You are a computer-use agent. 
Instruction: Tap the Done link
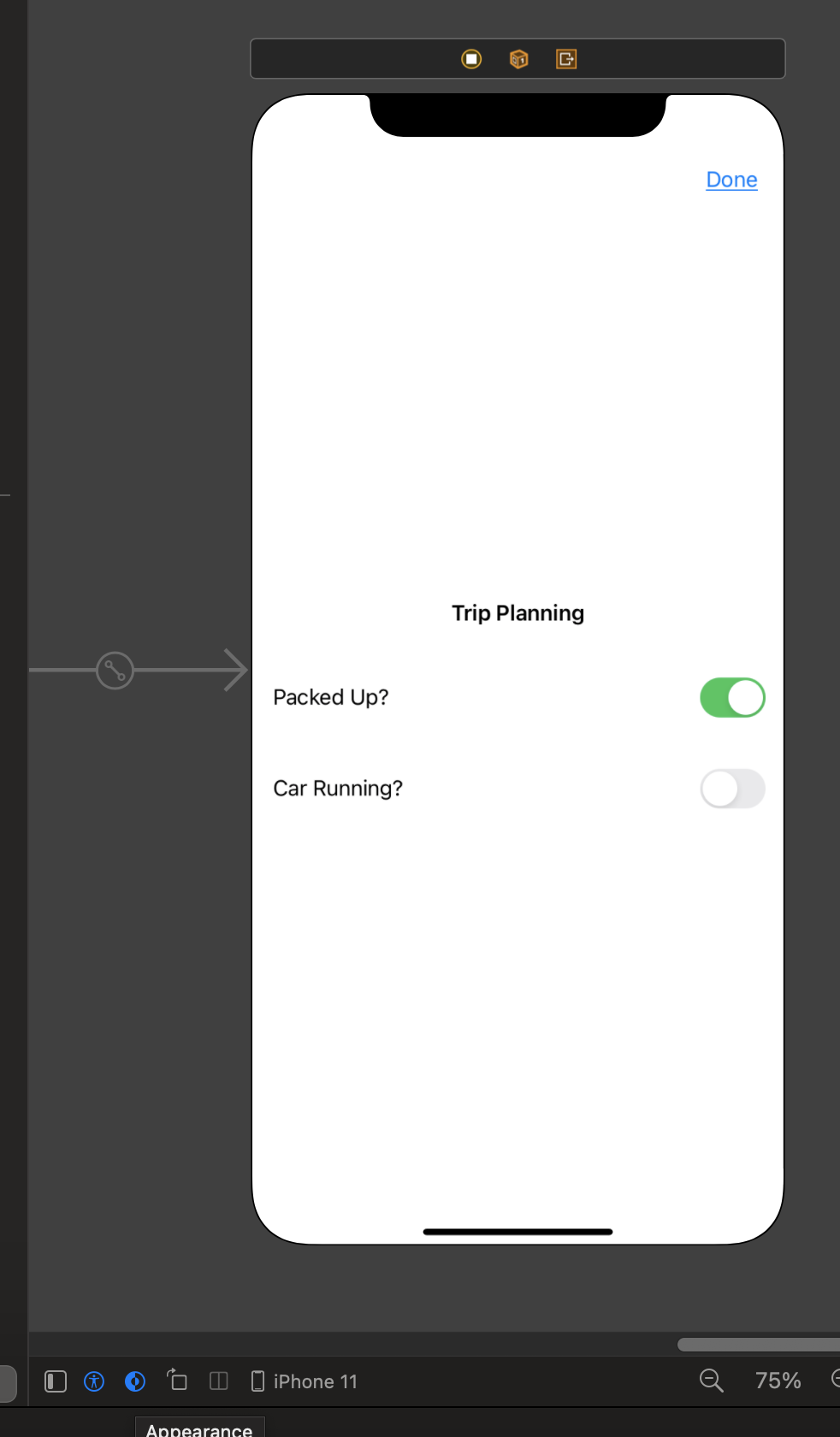coord(731,180)
